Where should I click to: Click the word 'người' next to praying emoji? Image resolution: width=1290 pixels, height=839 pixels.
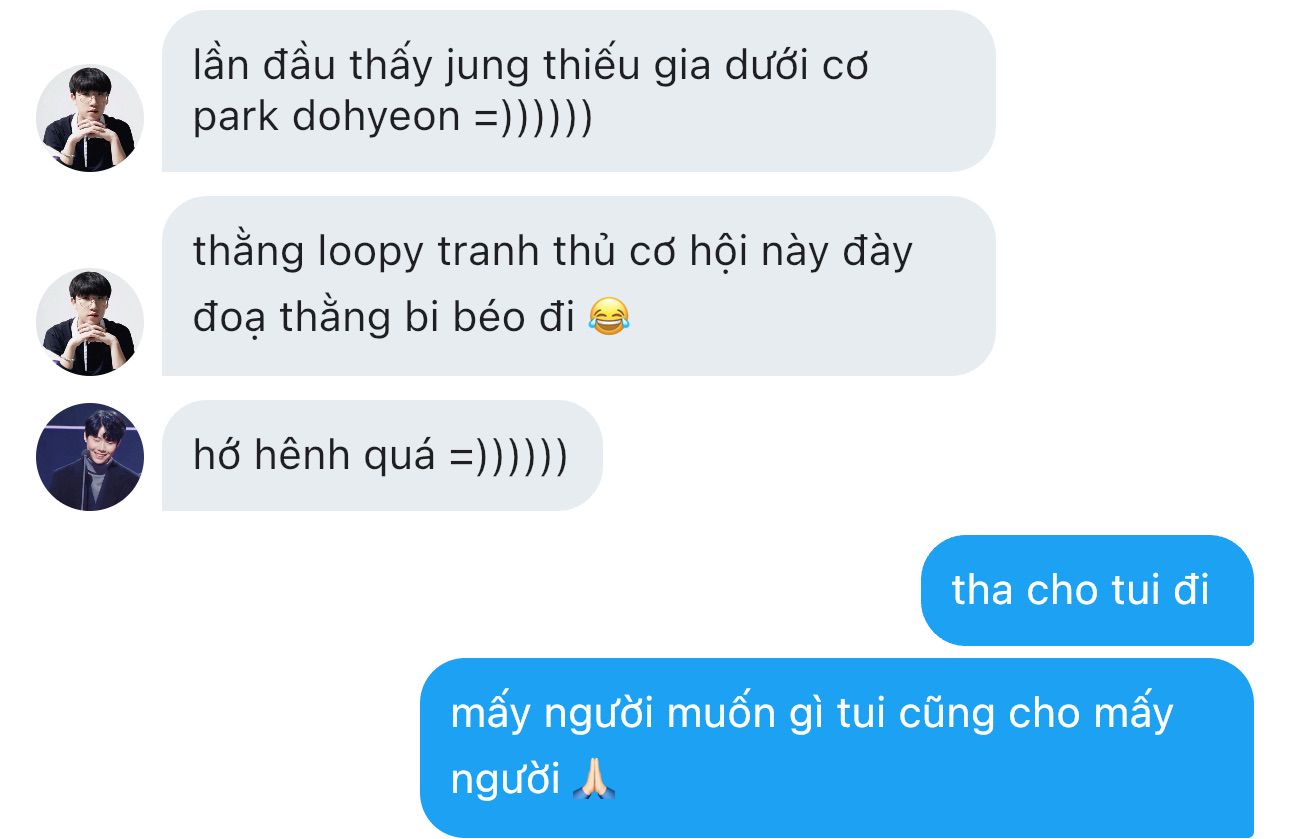[x=505, y=779]
